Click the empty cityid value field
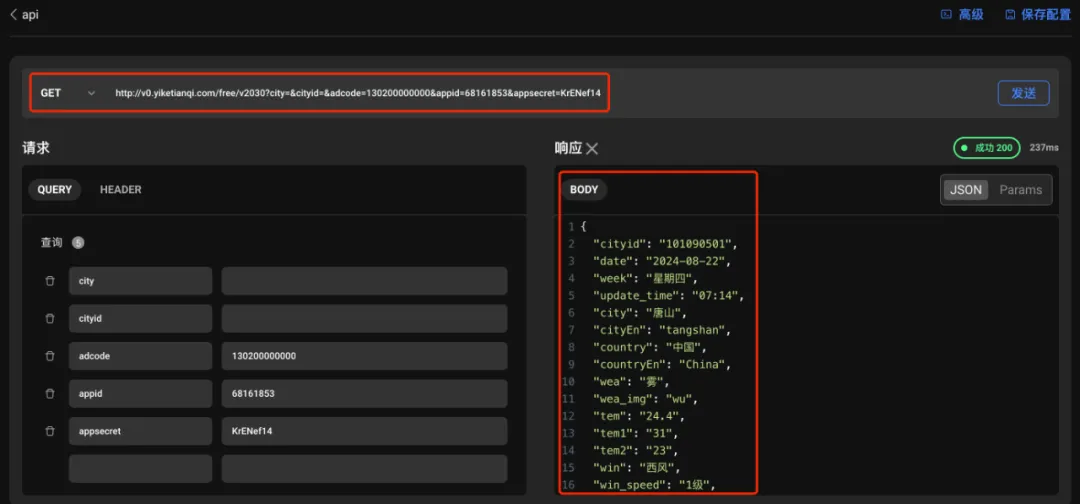 tap(364, 319)
